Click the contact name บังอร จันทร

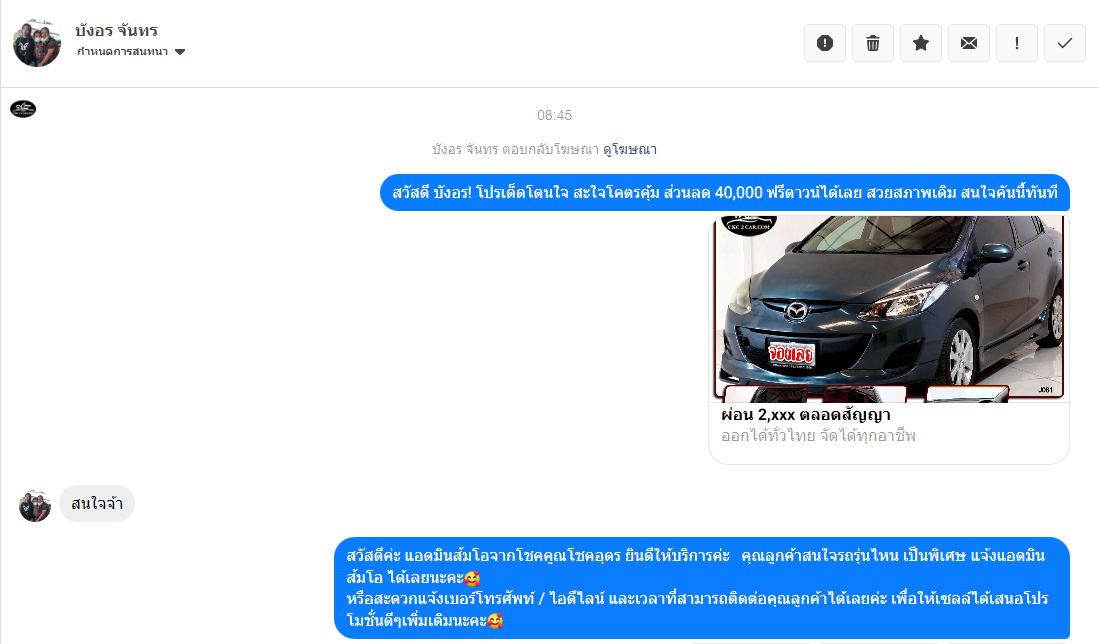116,30
